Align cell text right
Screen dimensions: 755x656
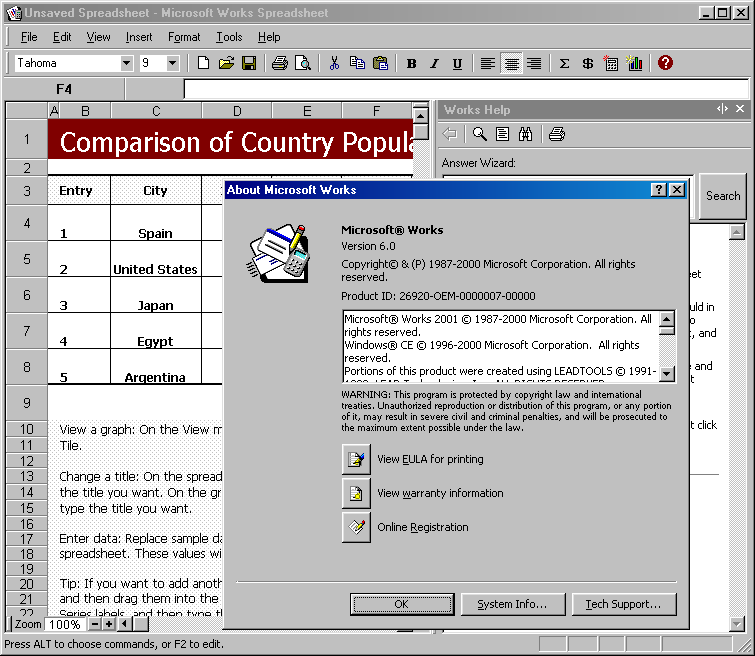point(534,63)
